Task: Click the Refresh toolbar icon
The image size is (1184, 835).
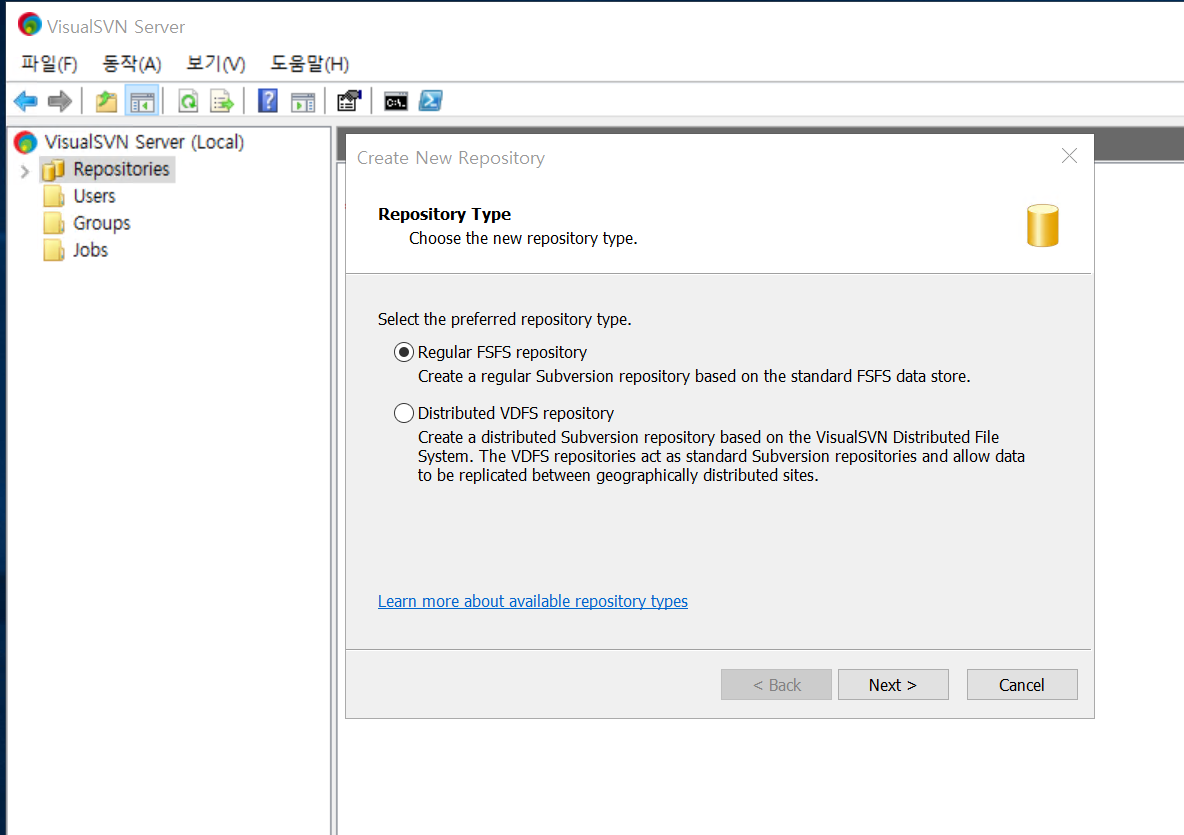Action: [188, 100]
